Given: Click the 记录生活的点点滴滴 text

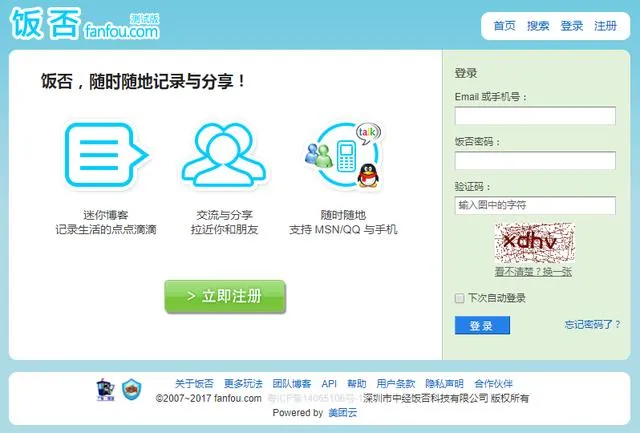Looking at the screenshot, I should pos(106,229).
